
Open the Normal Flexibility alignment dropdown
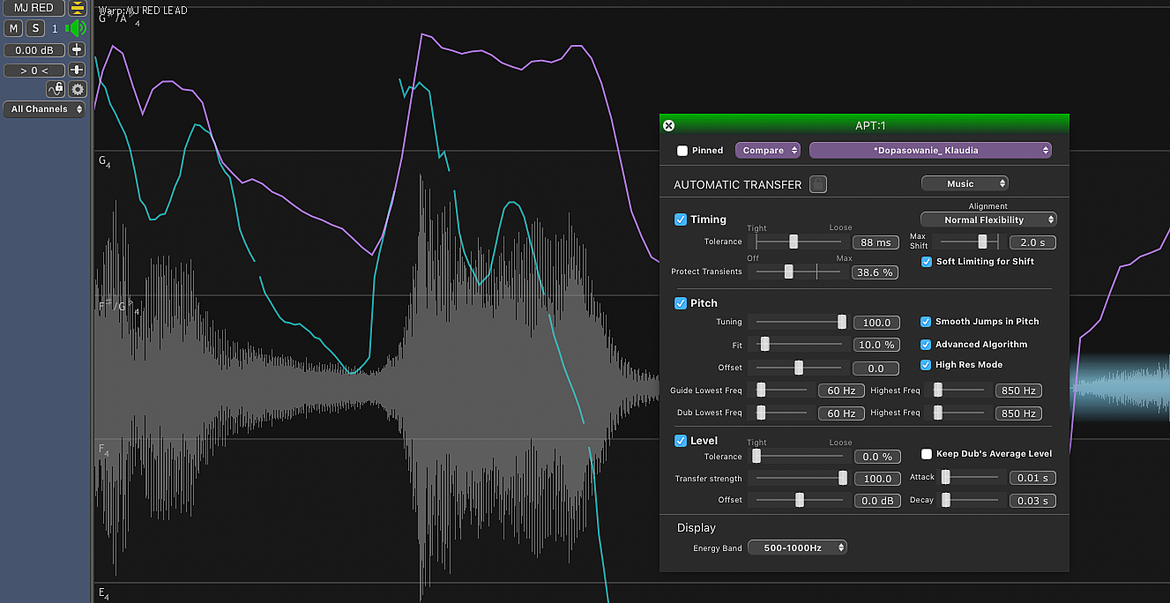point(989,220)
